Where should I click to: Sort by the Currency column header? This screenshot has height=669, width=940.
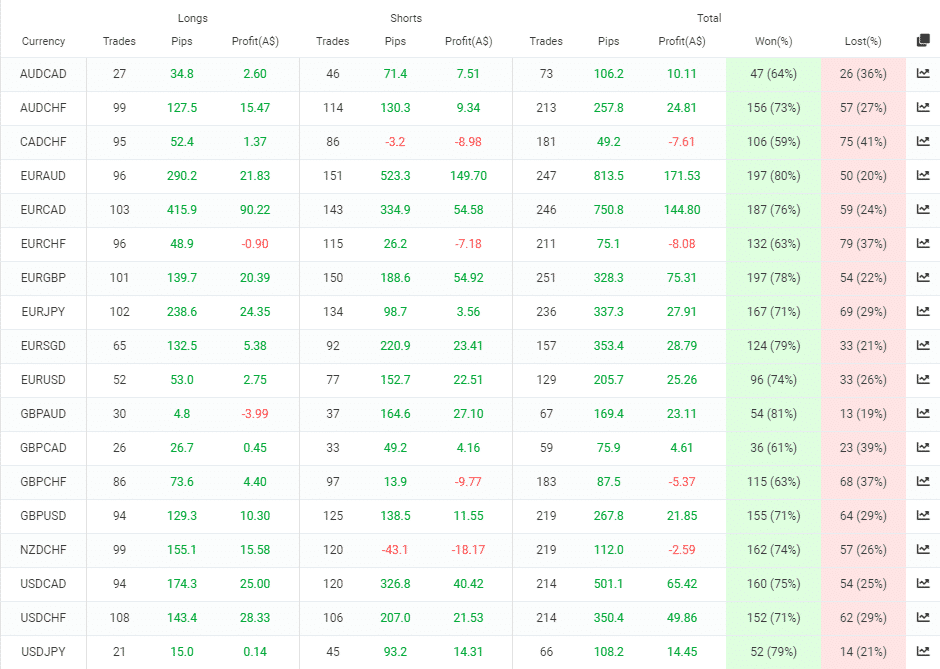click(43, 41)
